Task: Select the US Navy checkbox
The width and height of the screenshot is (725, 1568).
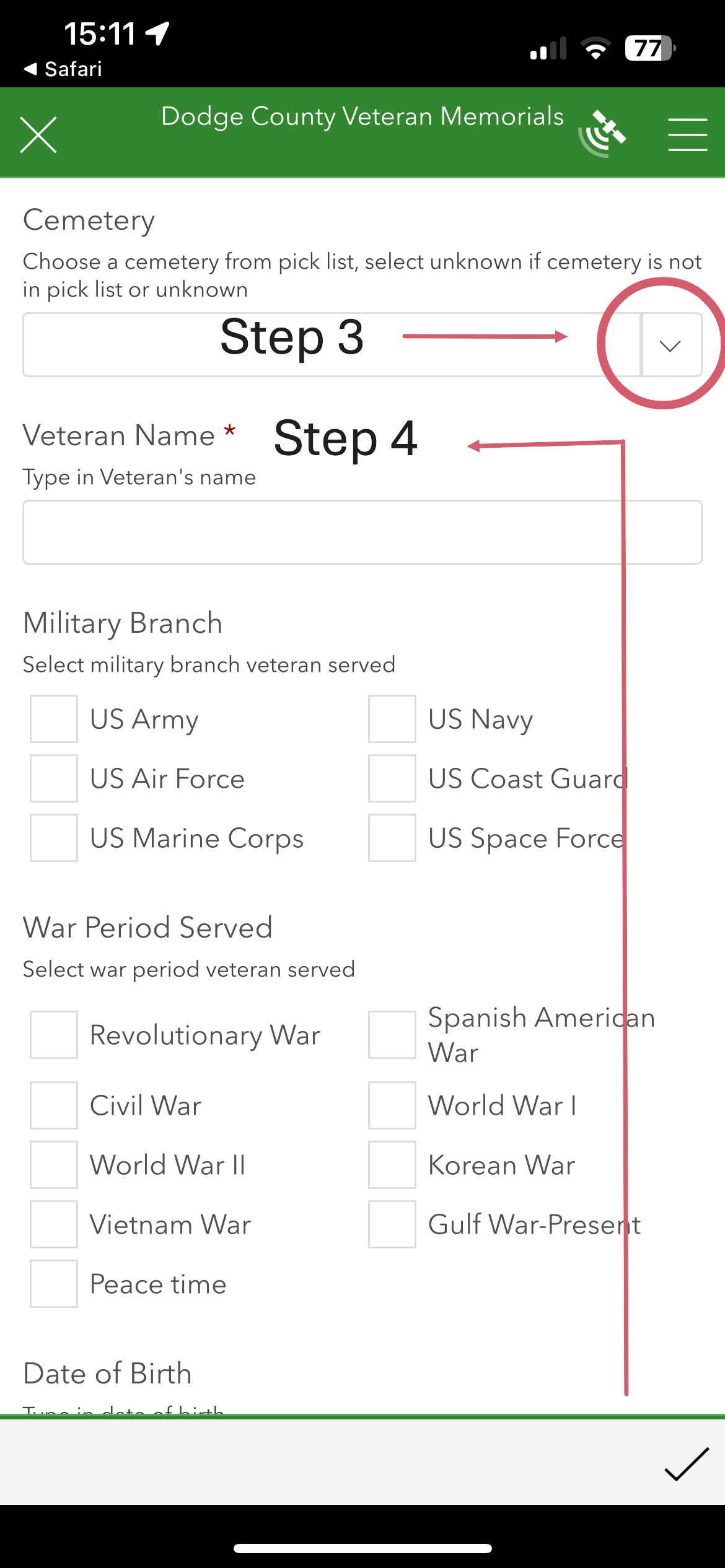Action: 392,719
